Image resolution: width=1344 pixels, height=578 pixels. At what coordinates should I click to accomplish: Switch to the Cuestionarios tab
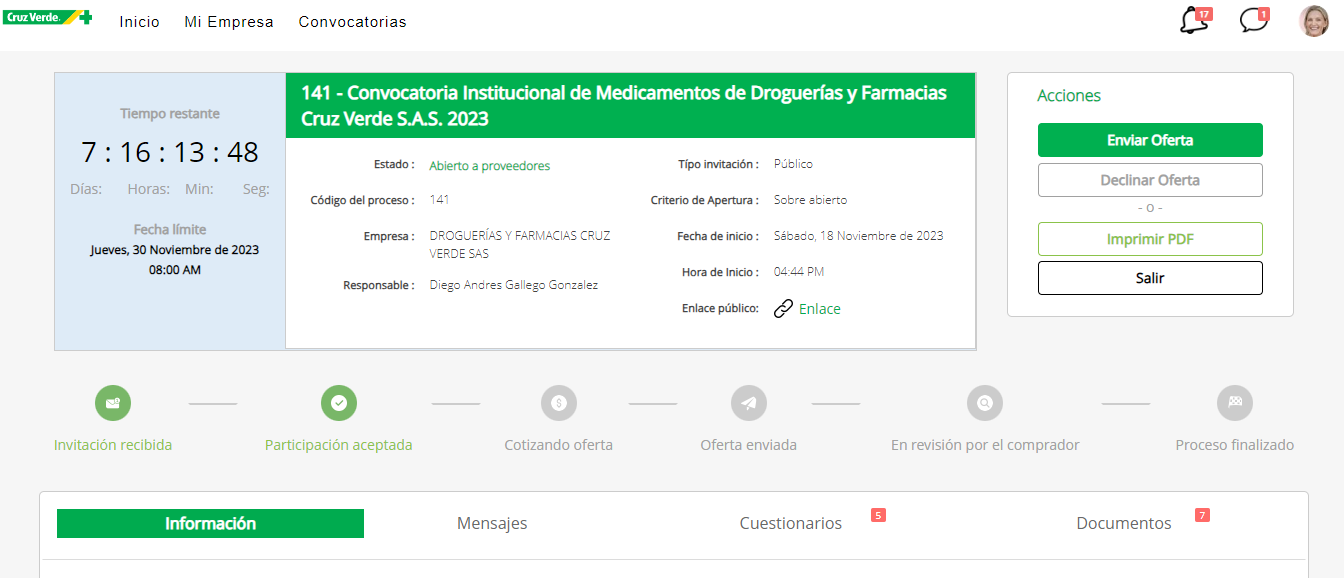(x=791, y=523)
